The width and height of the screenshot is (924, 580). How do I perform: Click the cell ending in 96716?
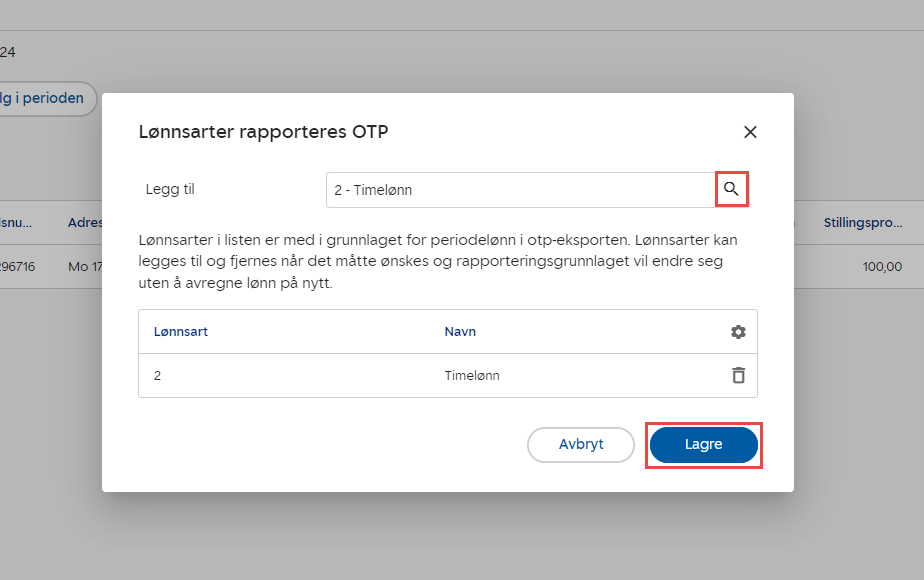20,267
